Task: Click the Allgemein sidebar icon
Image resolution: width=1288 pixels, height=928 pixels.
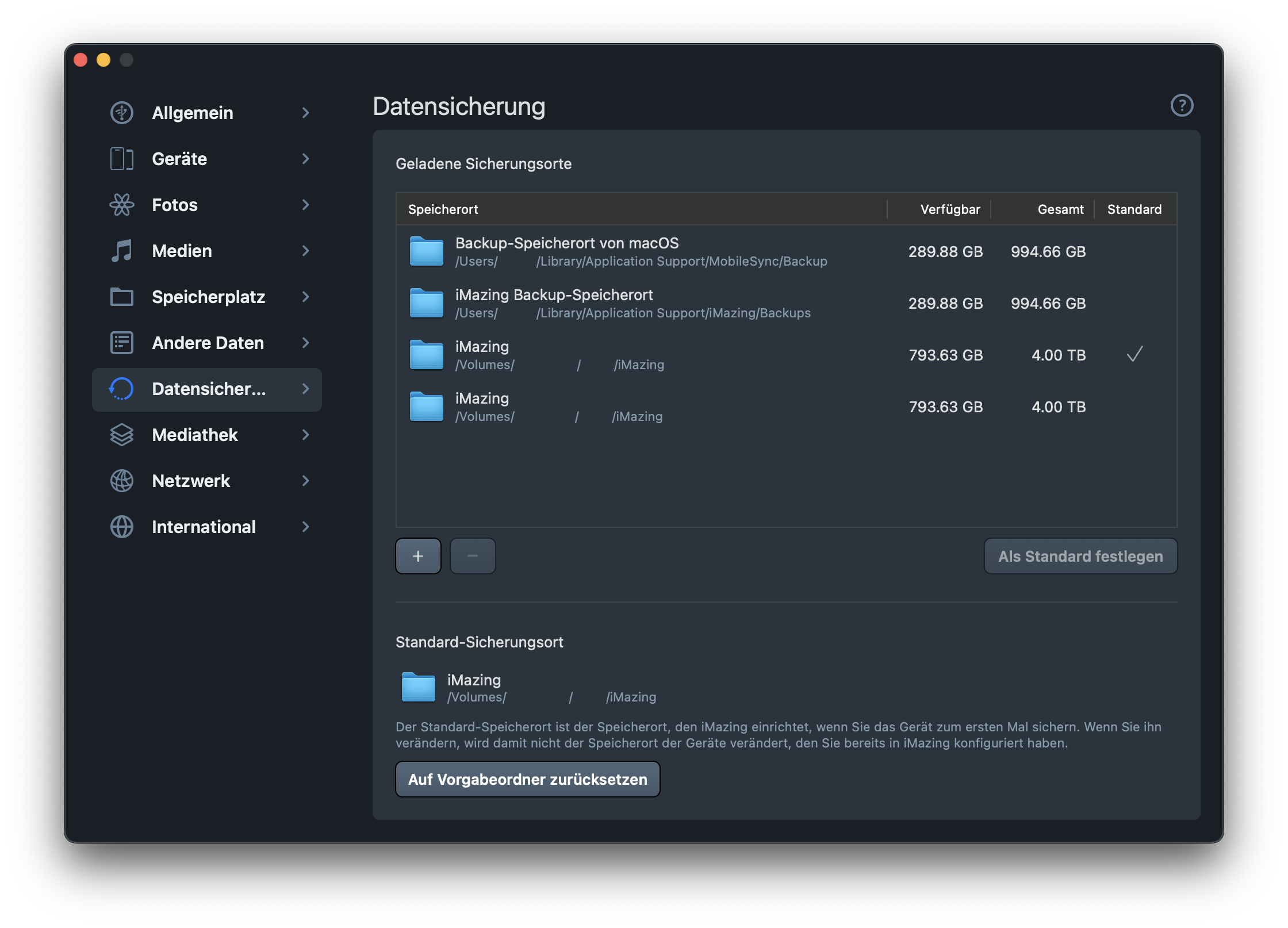Action: [x=121, y=113]
